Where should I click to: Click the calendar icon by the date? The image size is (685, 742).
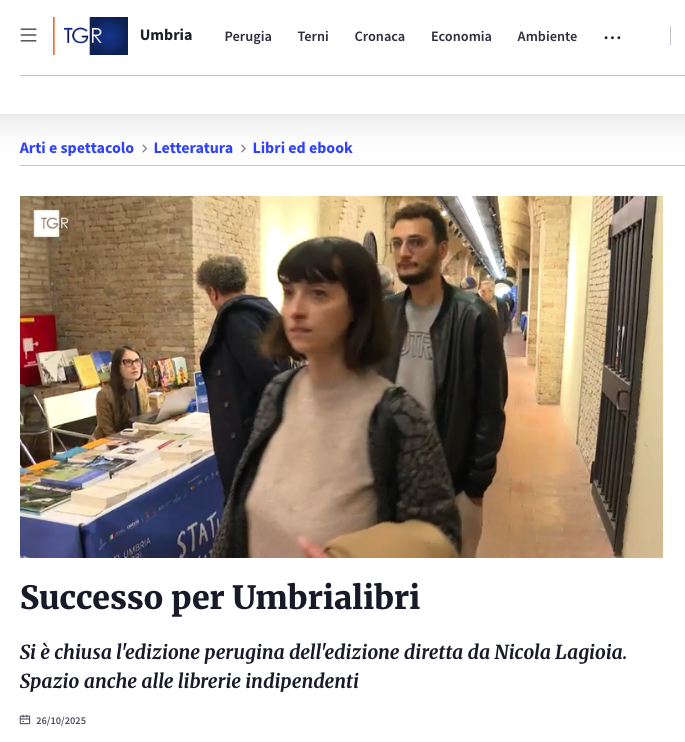[x=25, y=720]
